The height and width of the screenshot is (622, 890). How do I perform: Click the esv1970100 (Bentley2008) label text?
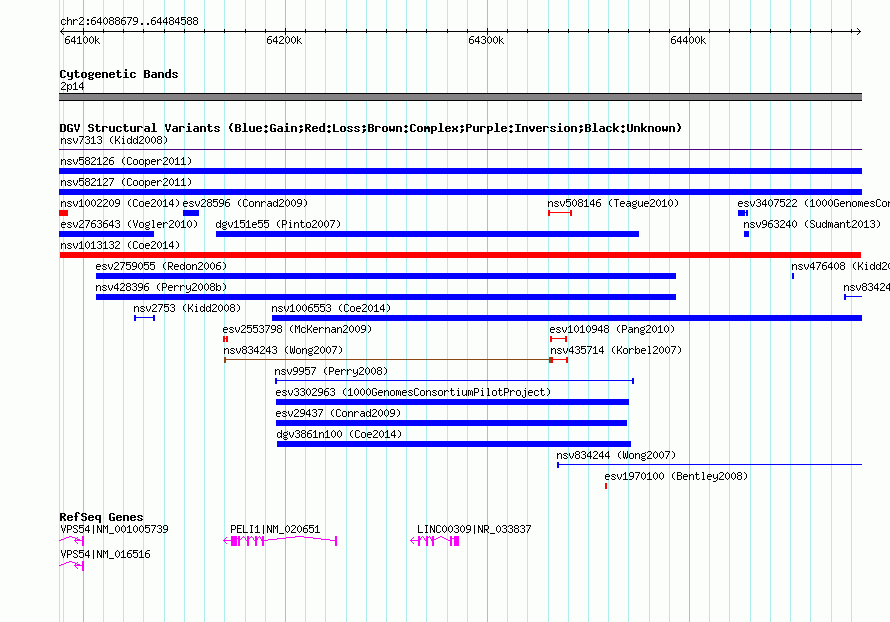coord(676,476)
